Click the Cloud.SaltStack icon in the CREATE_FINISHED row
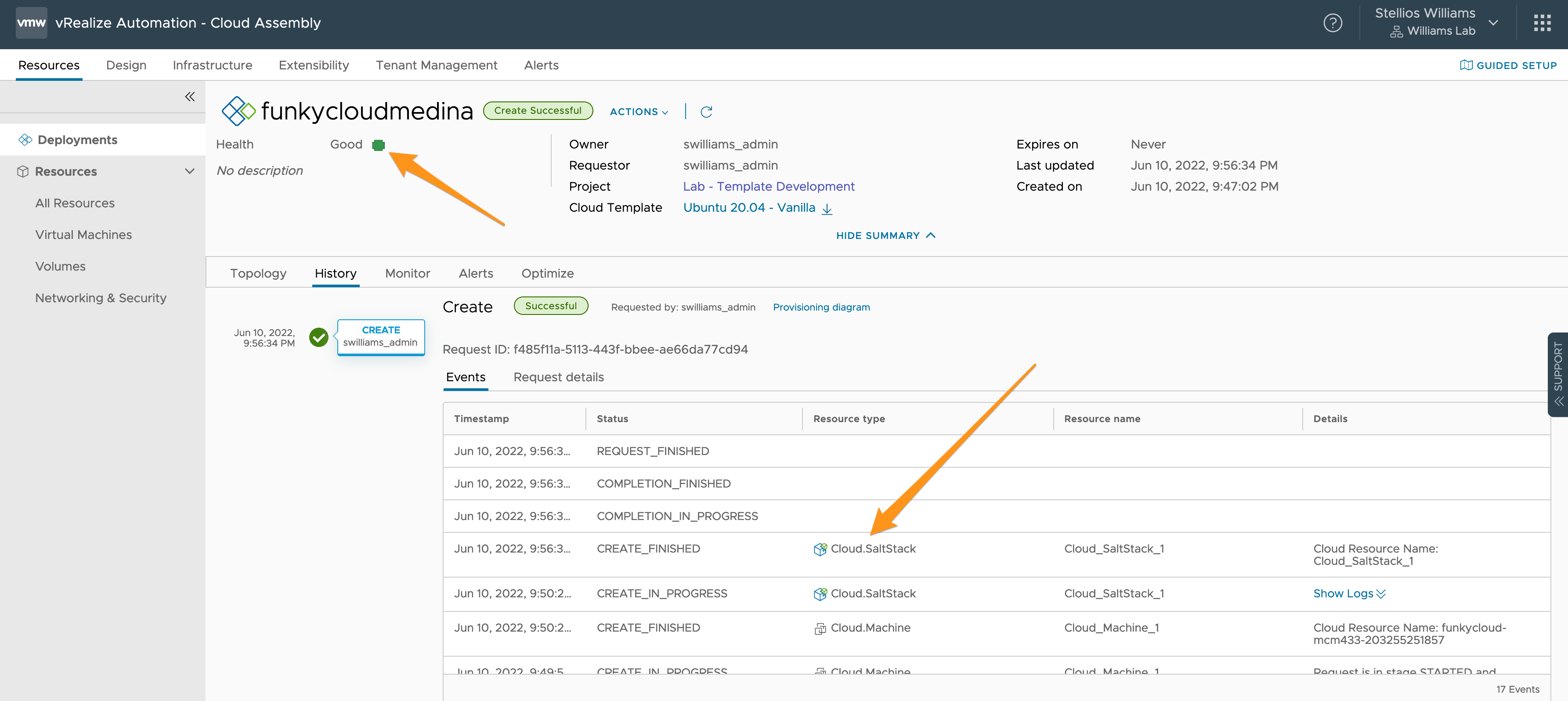The height and width of the screenshot is (701, 1568). [x=820, y=549]
